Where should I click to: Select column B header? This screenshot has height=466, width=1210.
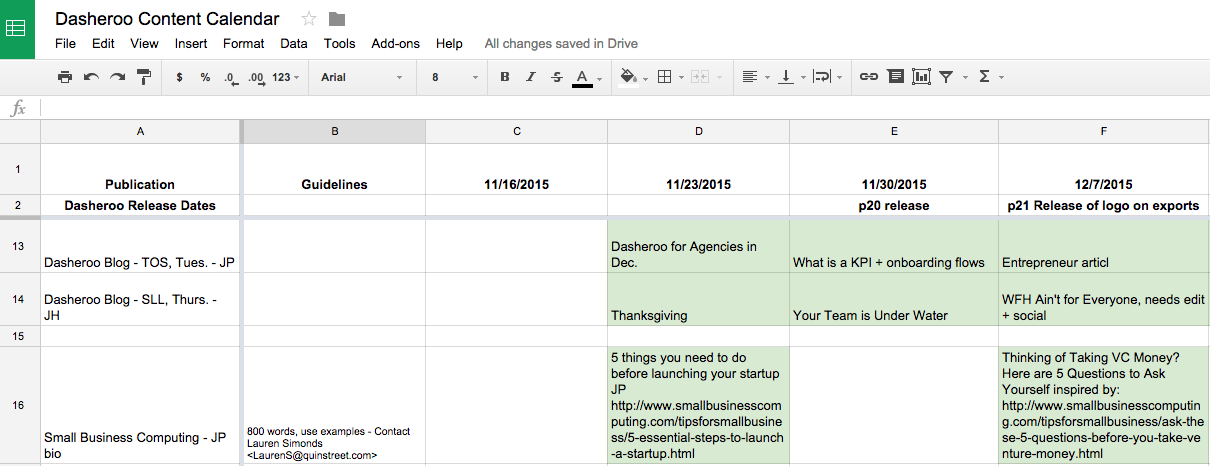tap(334, 131)
